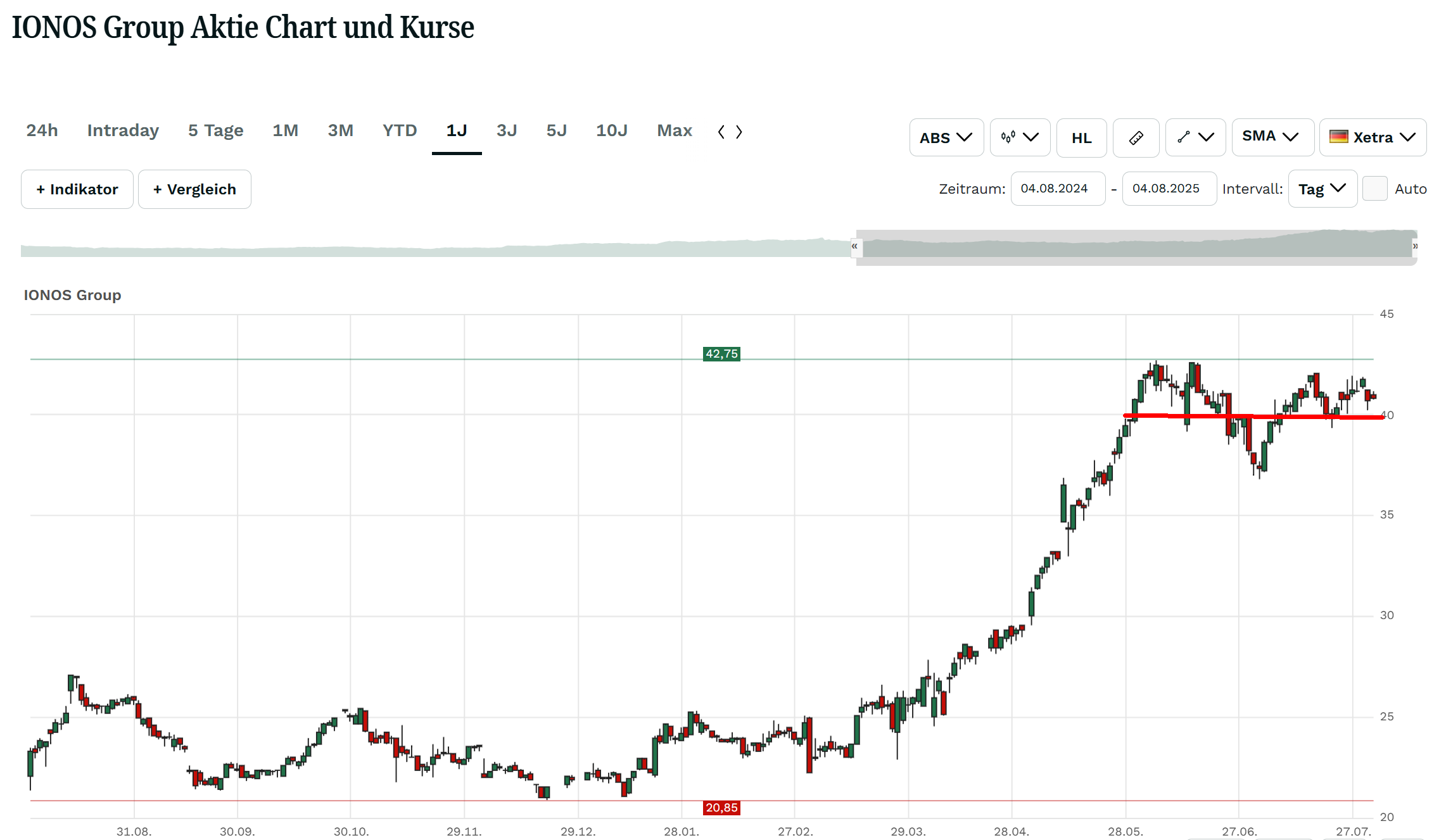The width and height of the screenshot is (1446, 840).
Task: Select the 3M period tab
Action: (x=340, y=130)
